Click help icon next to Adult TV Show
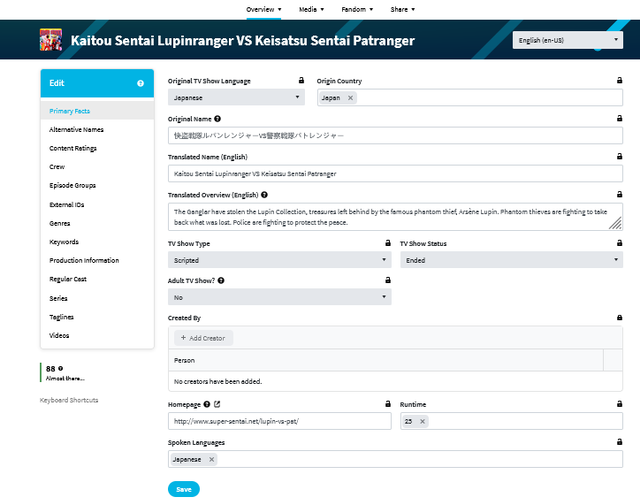 (x=221, y=281)
